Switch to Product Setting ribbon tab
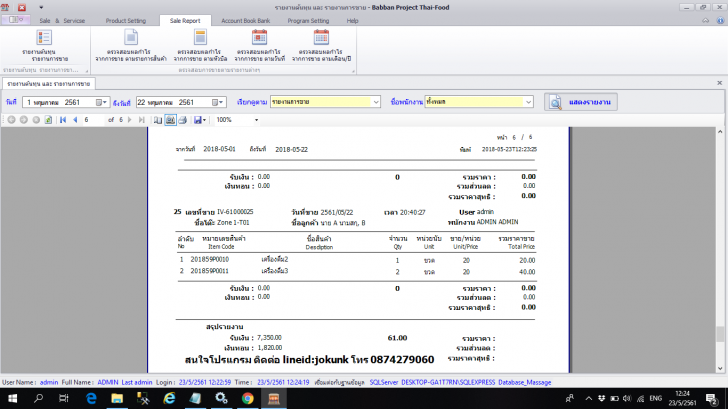This screenshot has width=728, height=409. [x=125, y=20]
